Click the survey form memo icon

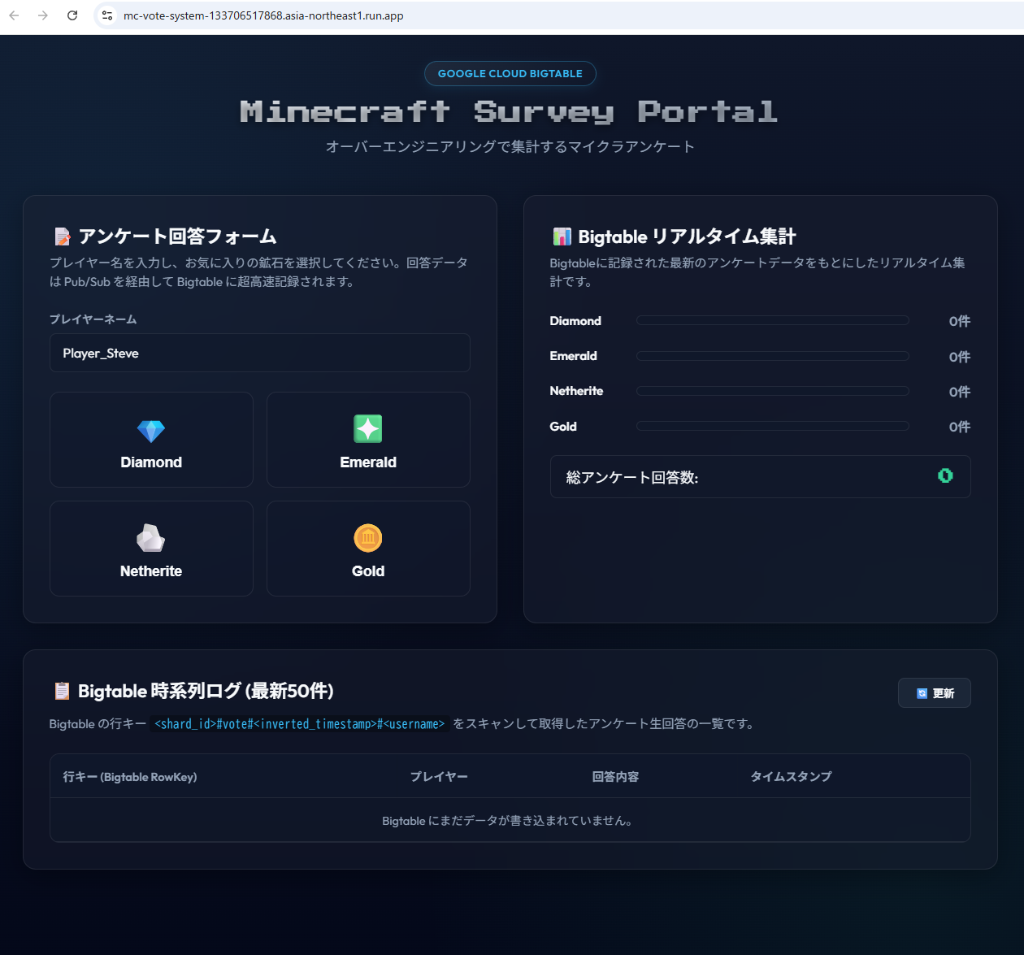(x=63, y=236)
